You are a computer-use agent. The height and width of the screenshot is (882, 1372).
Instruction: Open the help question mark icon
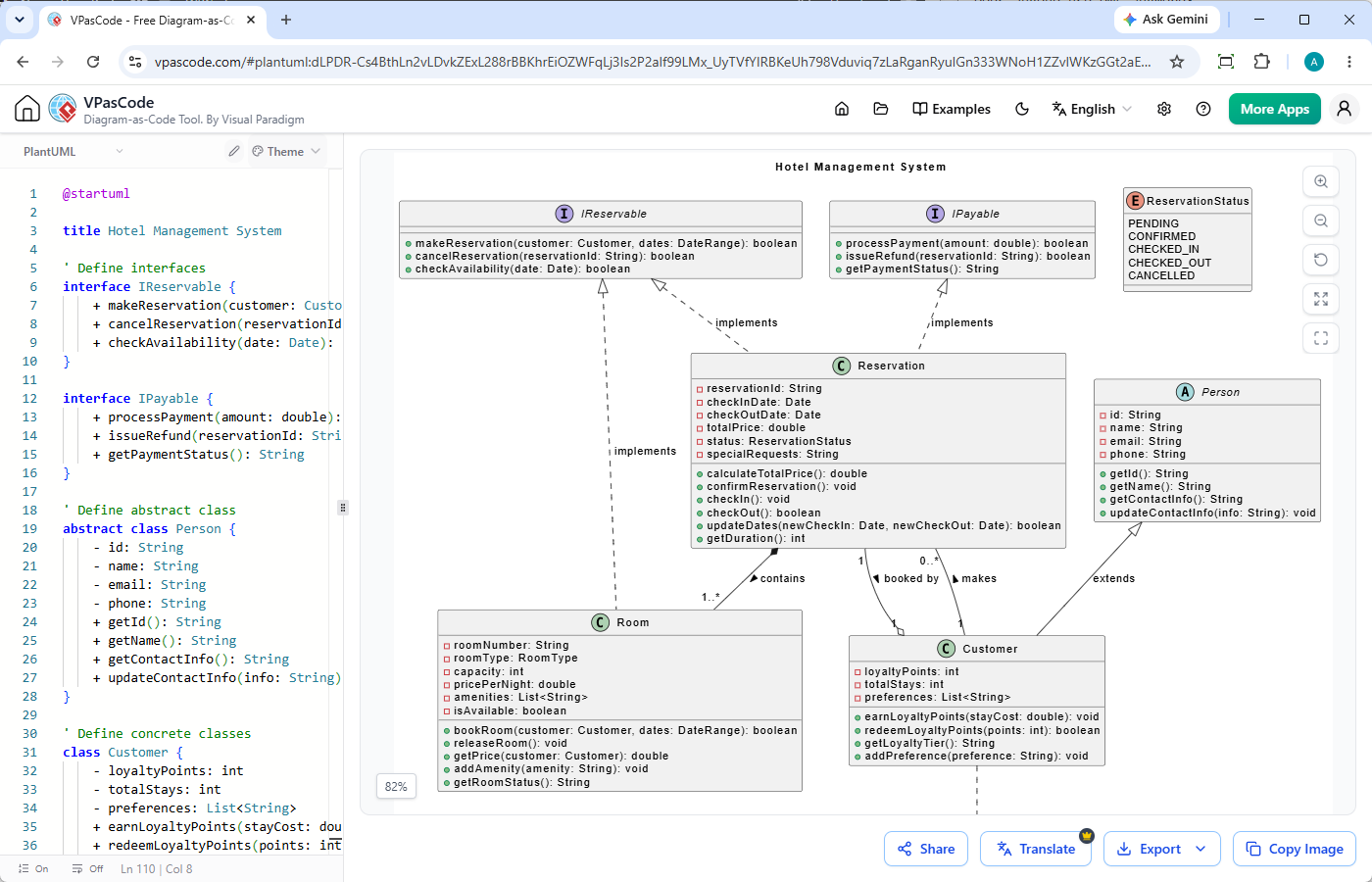click(x=1203, y=109)
